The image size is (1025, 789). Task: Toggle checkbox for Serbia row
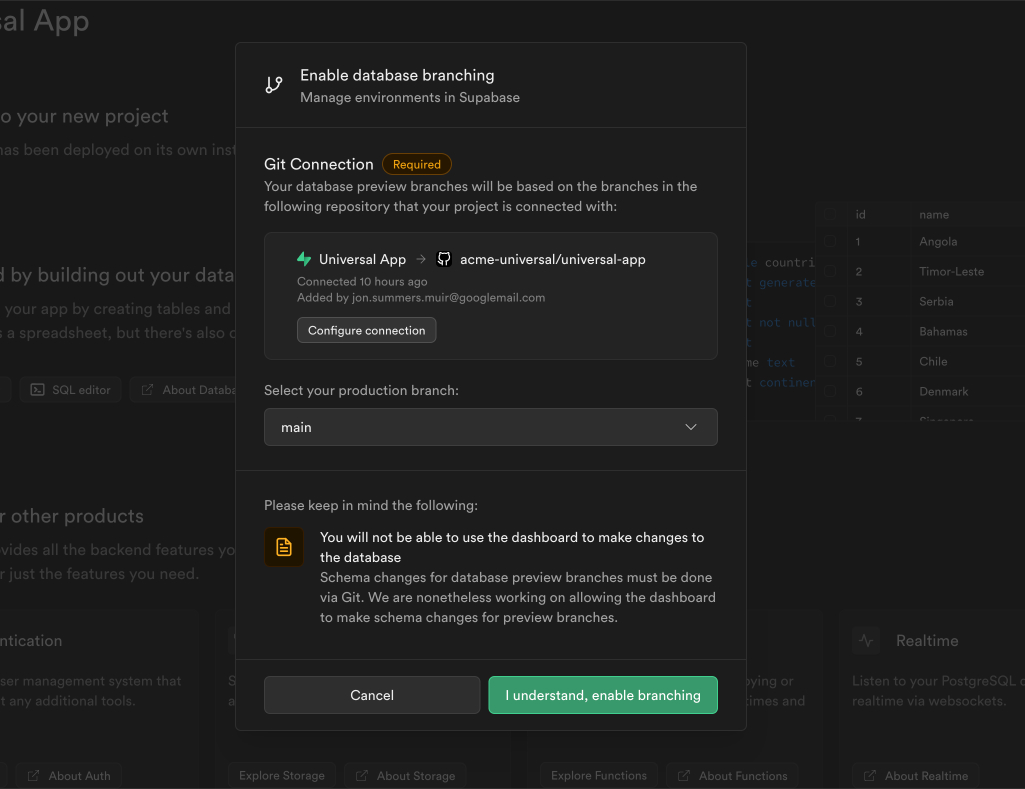click(x=830, y=301)
